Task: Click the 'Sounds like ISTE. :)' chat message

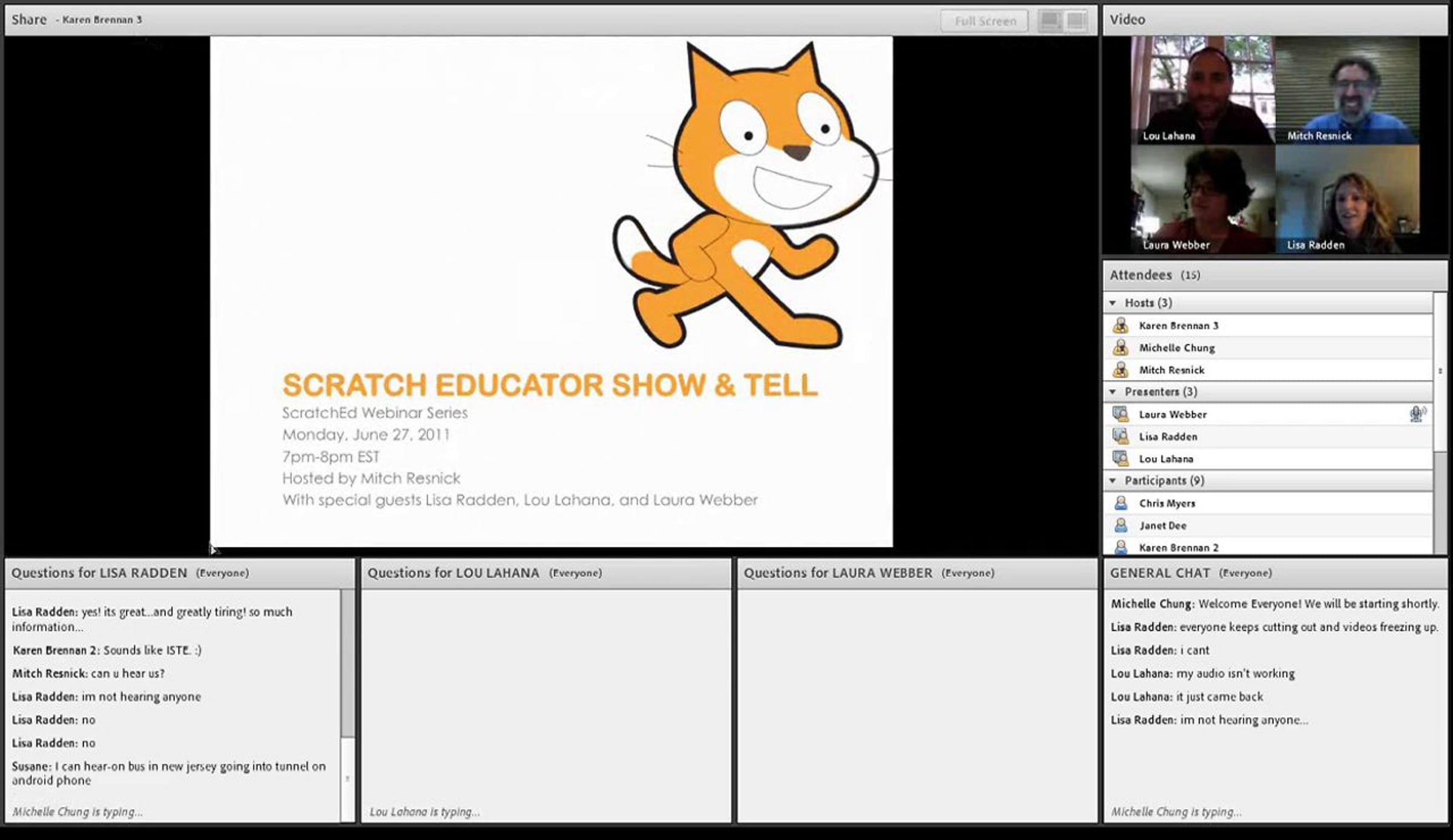Action: point(107,650)
